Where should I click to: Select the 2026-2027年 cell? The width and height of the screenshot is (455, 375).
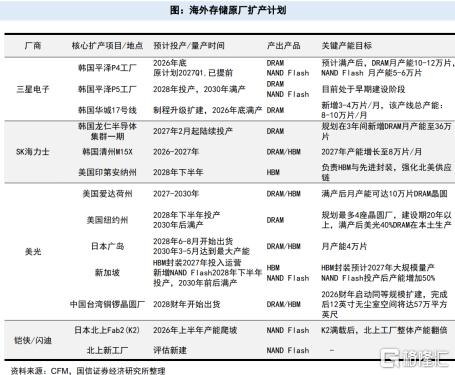(176, 152)
